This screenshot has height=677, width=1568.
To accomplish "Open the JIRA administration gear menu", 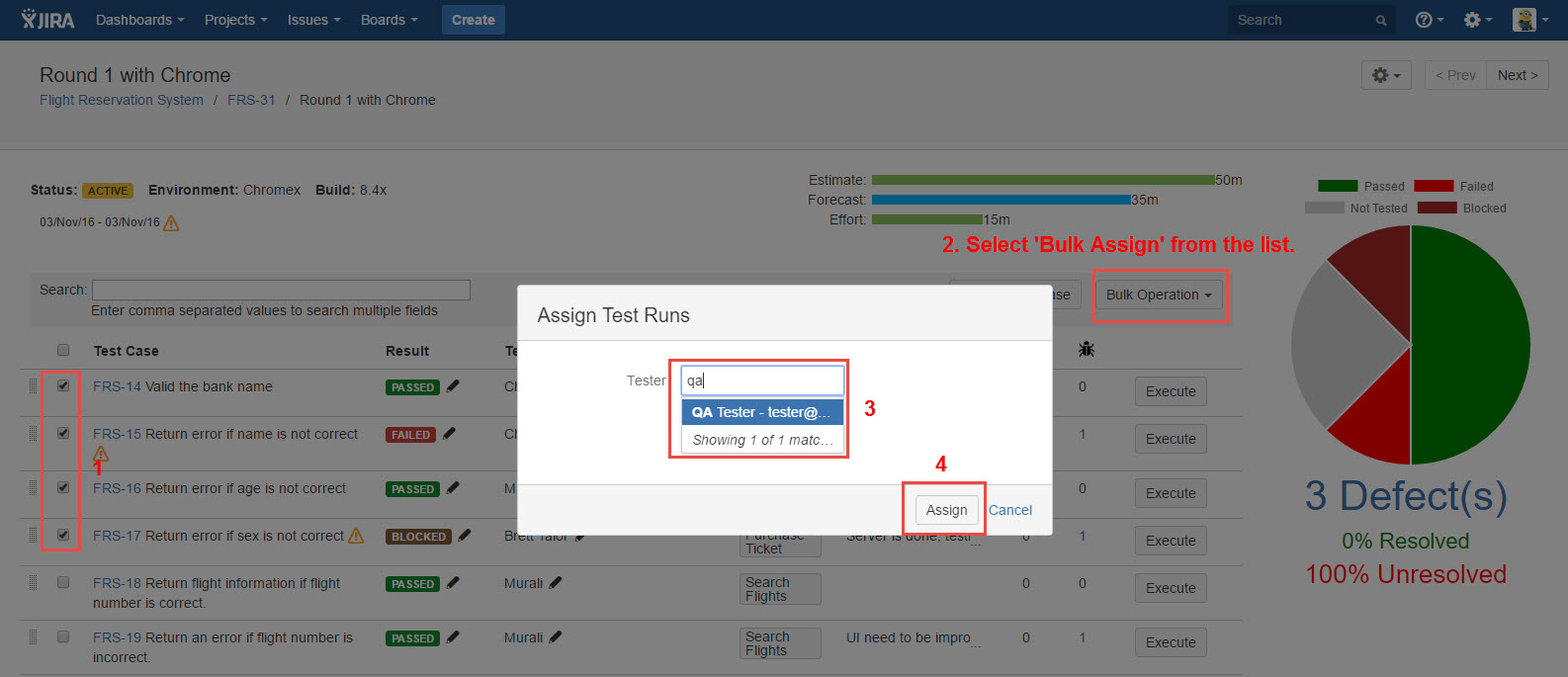I will click(x=1478, y=20).
